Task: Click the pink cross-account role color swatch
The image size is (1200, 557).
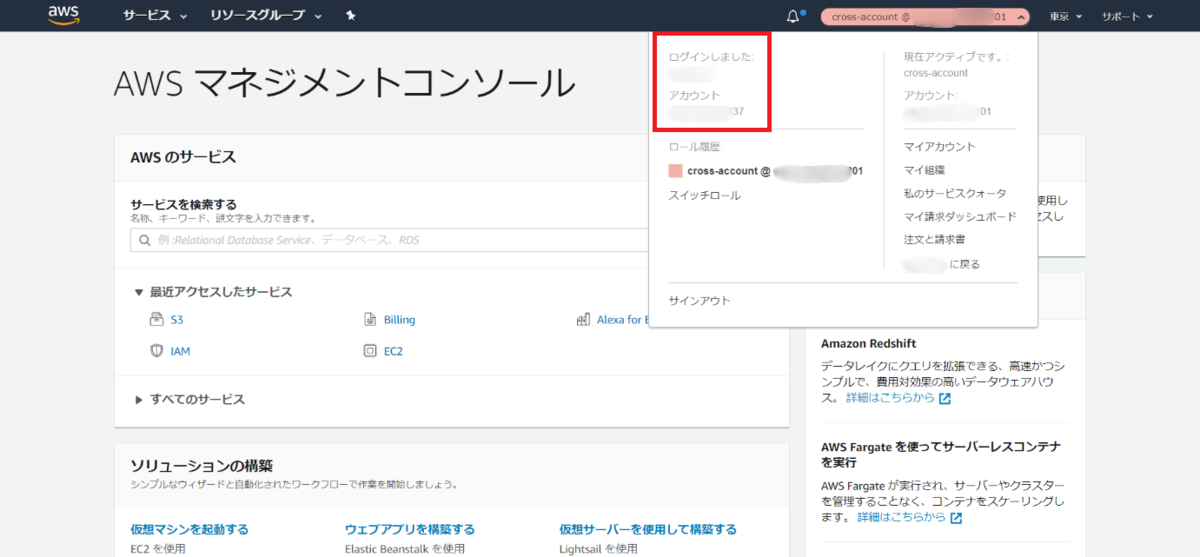Action: 675,171
